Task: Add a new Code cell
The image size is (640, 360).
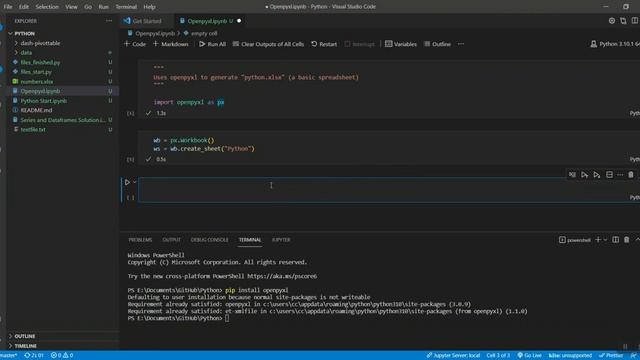Action: click(135, 44)
